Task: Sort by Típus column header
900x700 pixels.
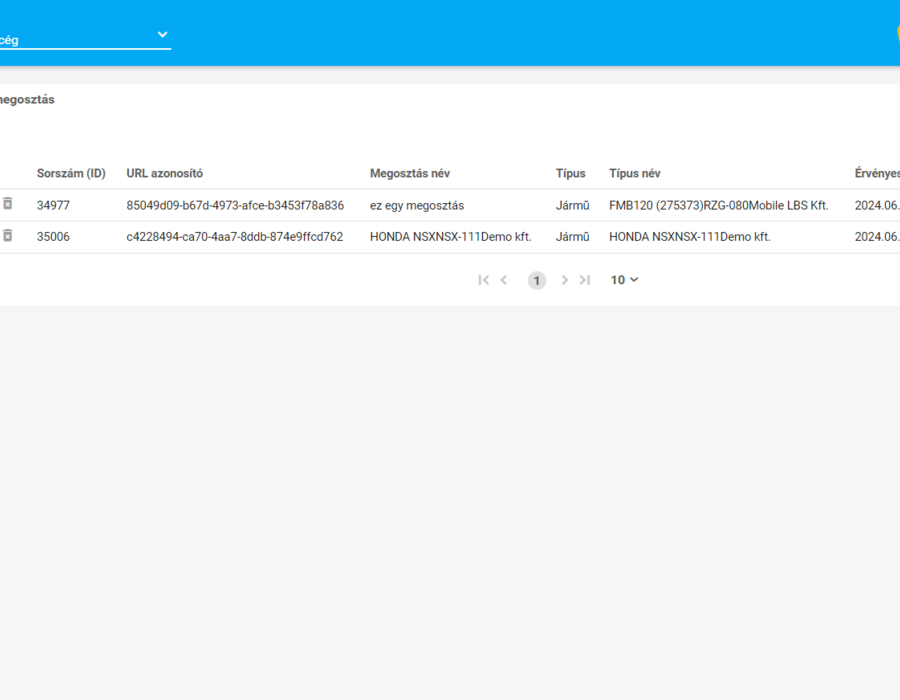Action: (x=571, y=173)
